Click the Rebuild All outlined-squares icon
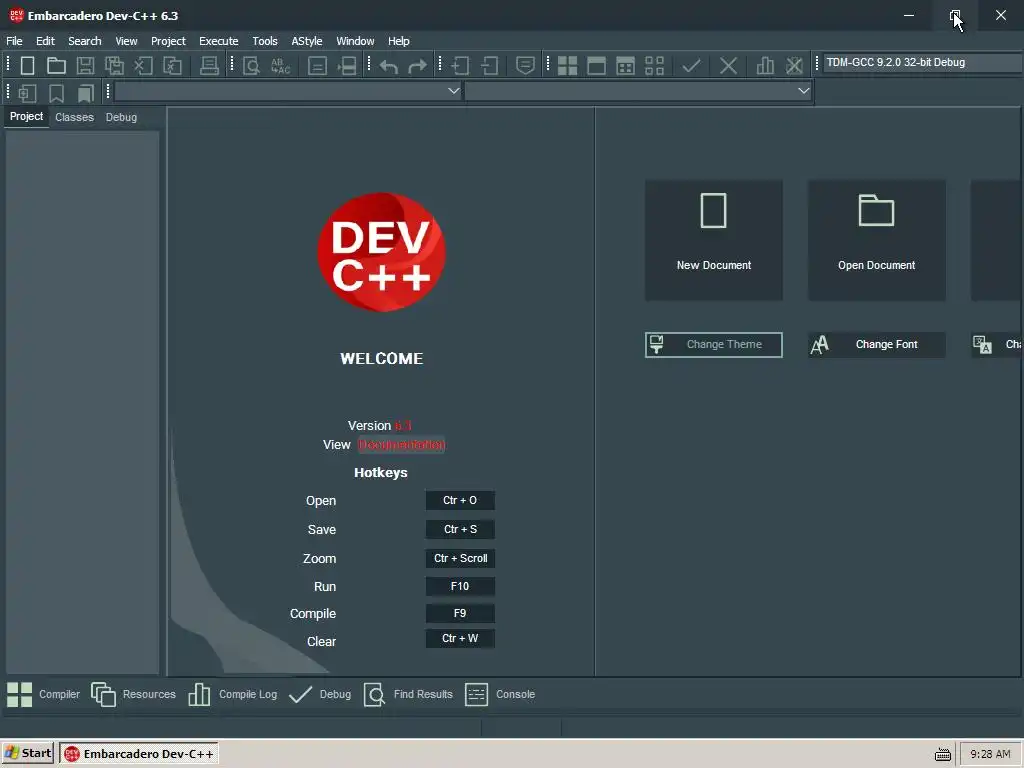The height and width of the screenshot is (768, 1024). (x=654, y=65)
